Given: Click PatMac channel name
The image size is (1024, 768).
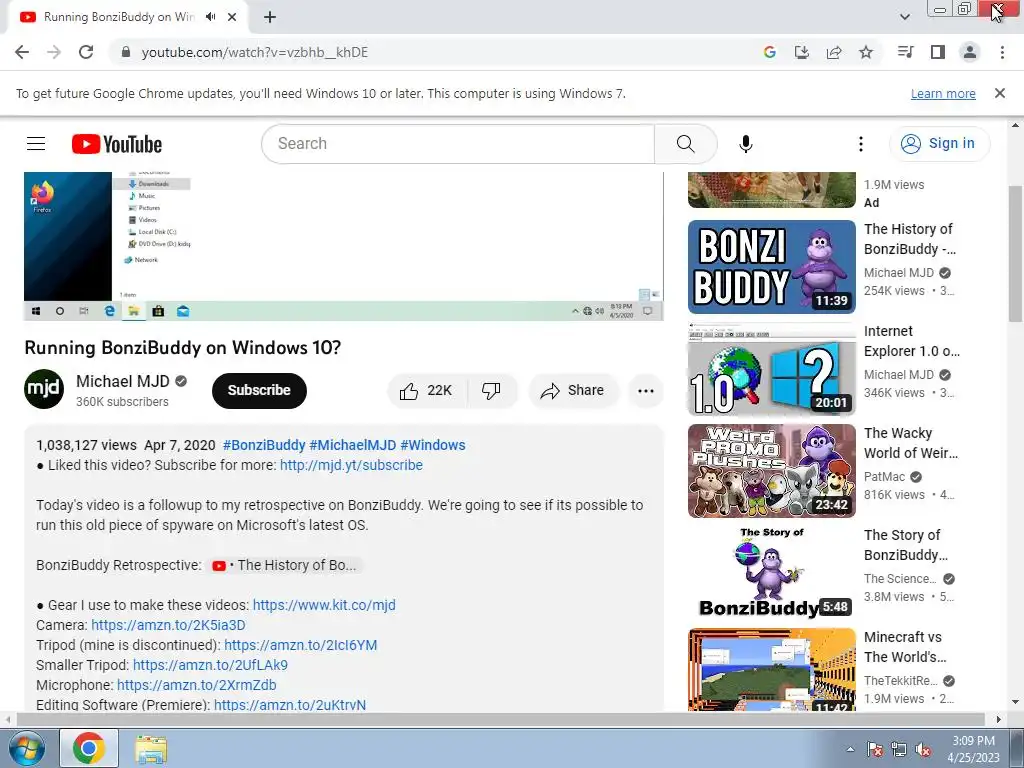Looking at the screenshot, I should tap(884, 477).
